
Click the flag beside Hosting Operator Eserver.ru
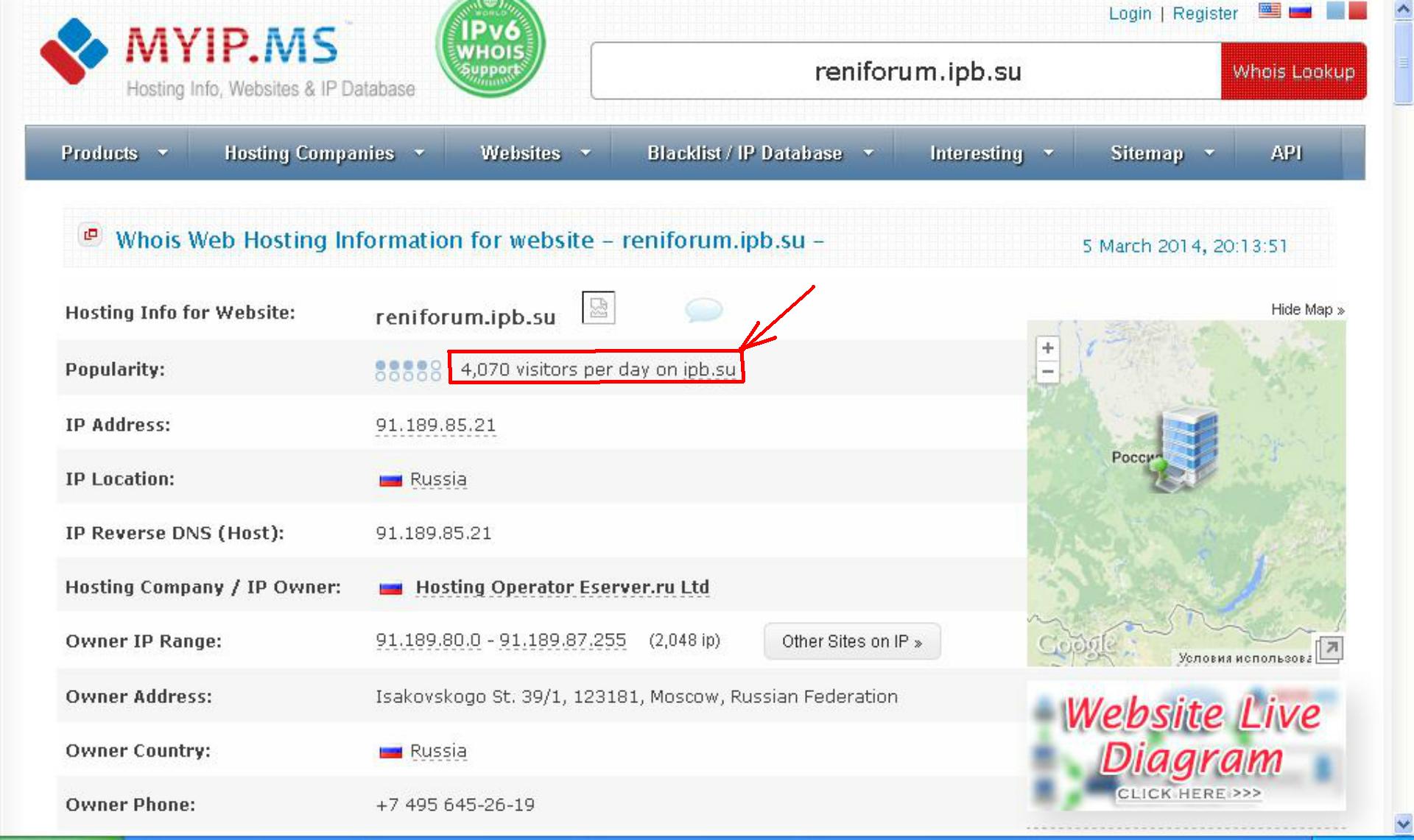click(390, 588)
